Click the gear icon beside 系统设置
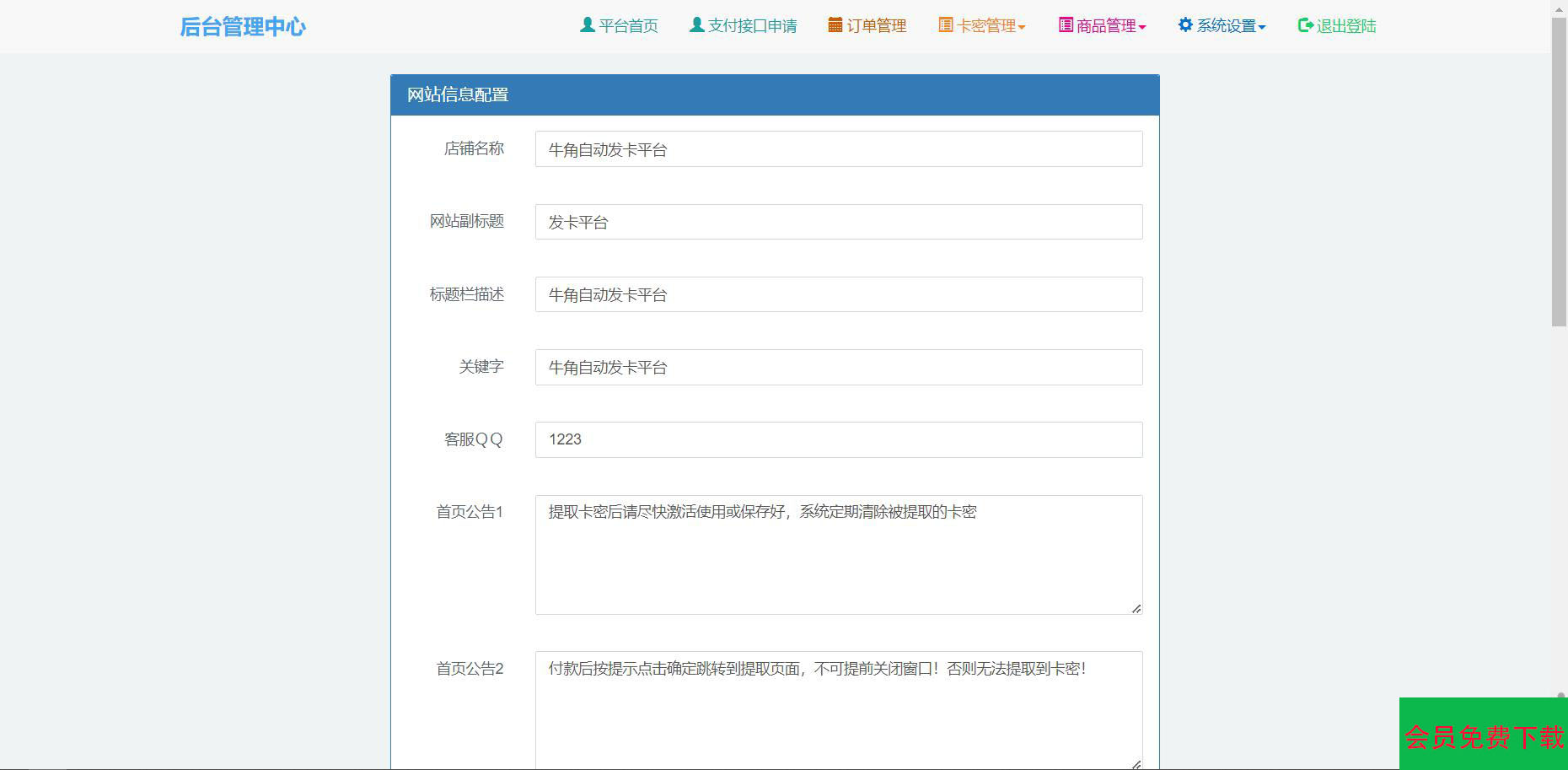Image resolution: width=1568 pixels, height=770 pixels. [x=1185, y=25]
